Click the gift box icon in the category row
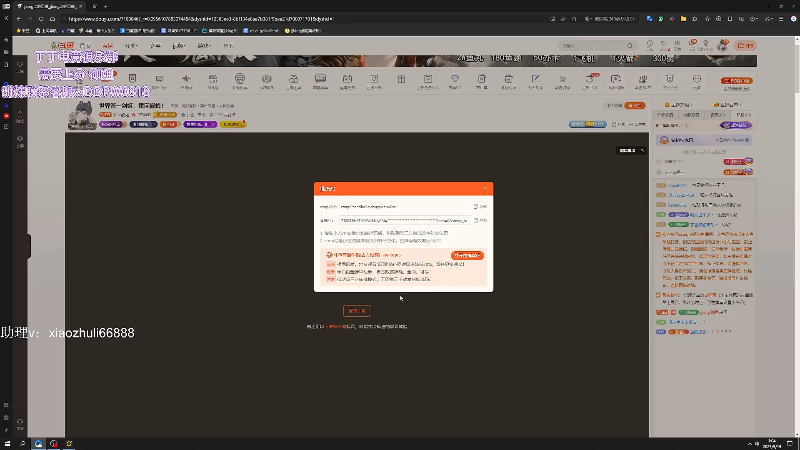Image resolution: width=800 pixels, height=450 pixels. point(401,80)
